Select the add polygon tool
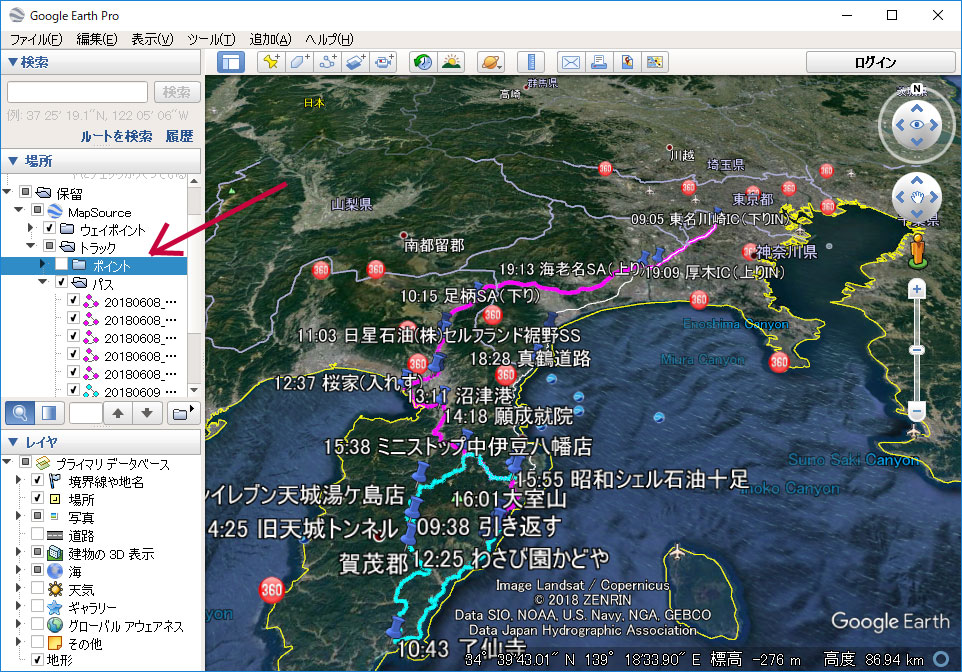Image resolution: width=962 pixels, height=672 pixels. tap(299, 62)
